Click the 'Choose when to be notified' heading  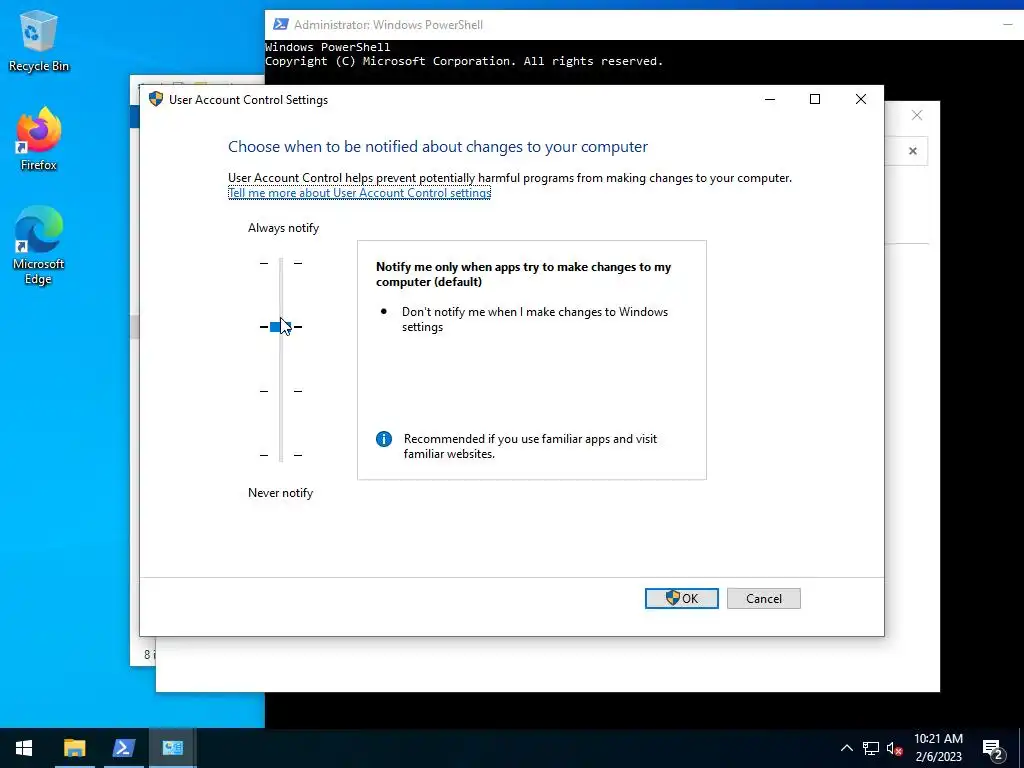point(438,146)
